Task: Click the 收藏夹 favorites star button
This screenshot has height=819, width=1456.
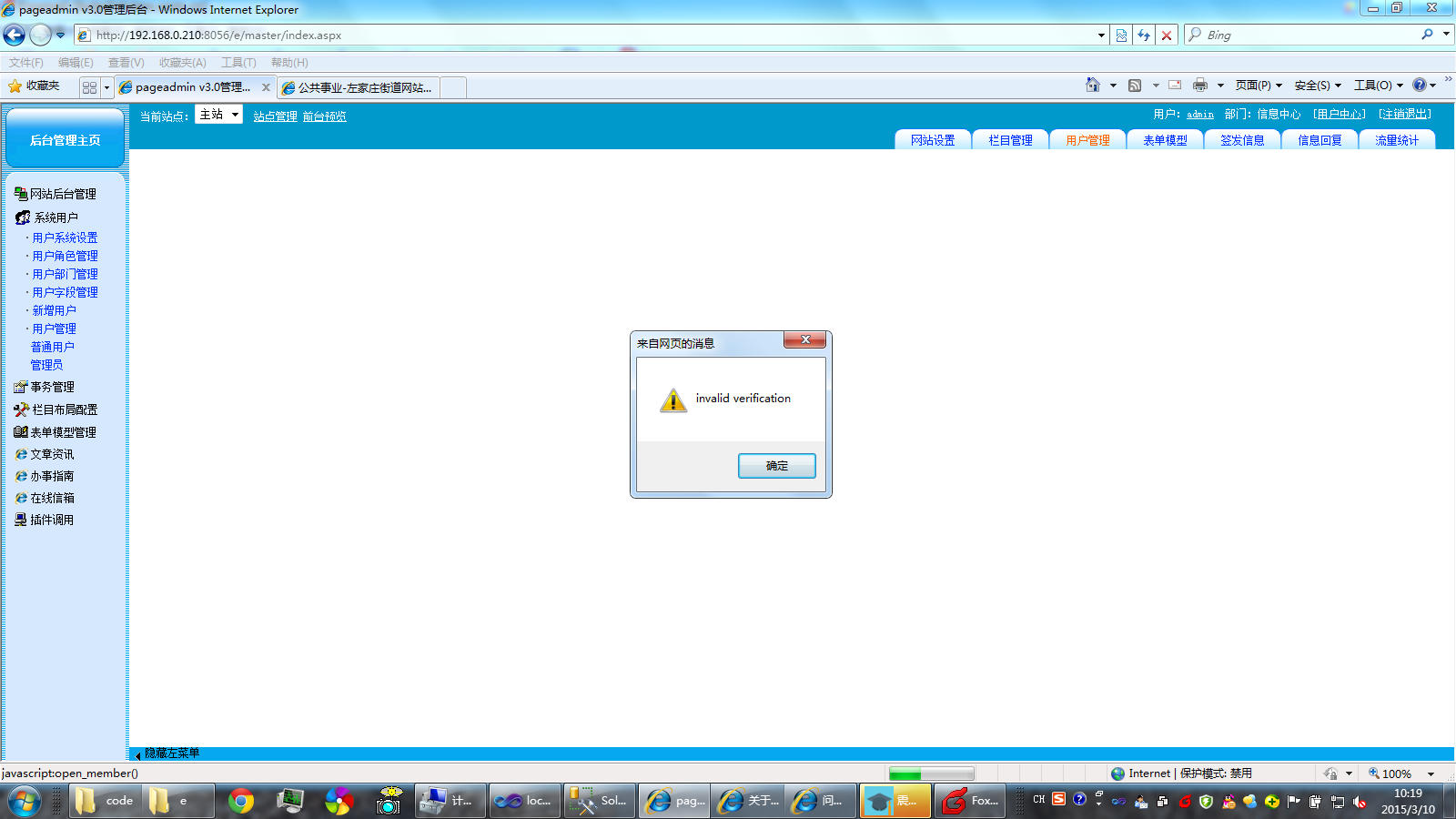Action: (x=34, y=86)
